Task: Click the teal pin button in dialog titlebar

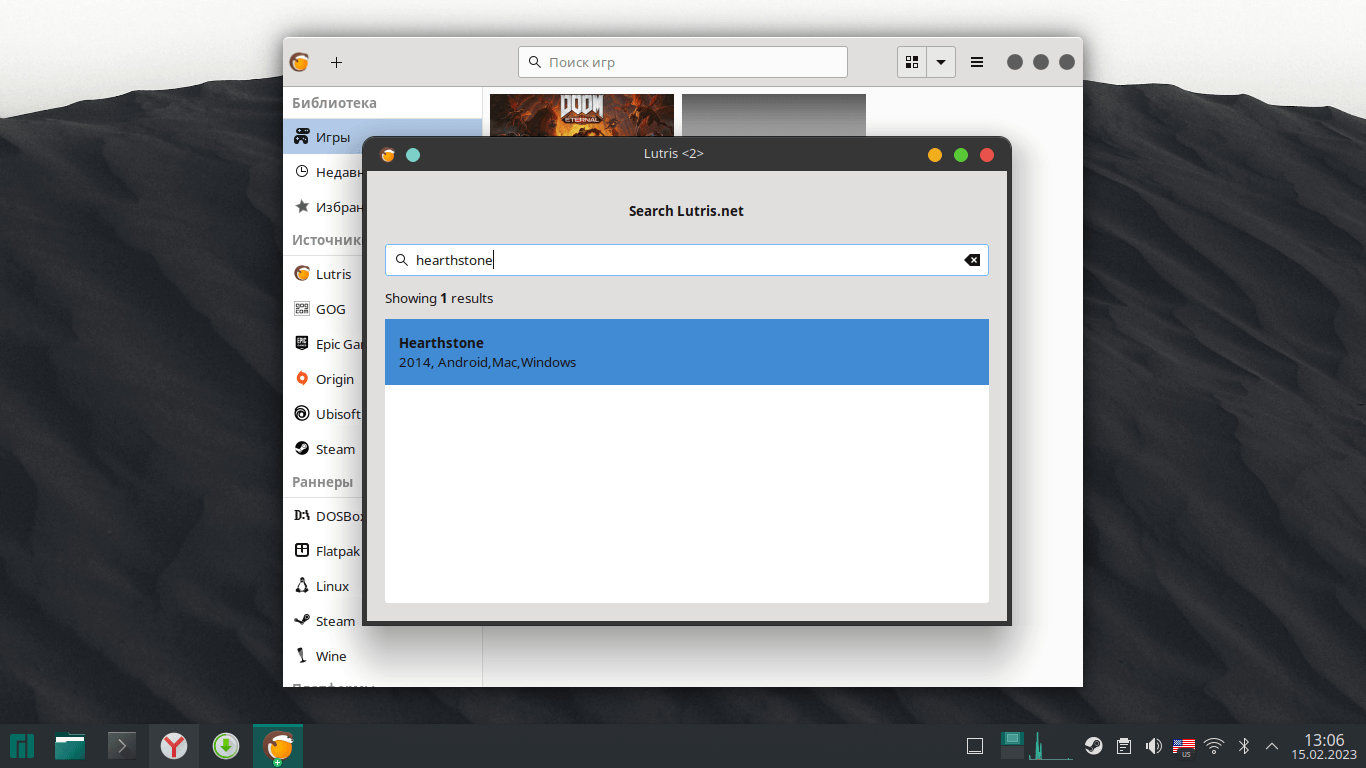Action: 413,155
